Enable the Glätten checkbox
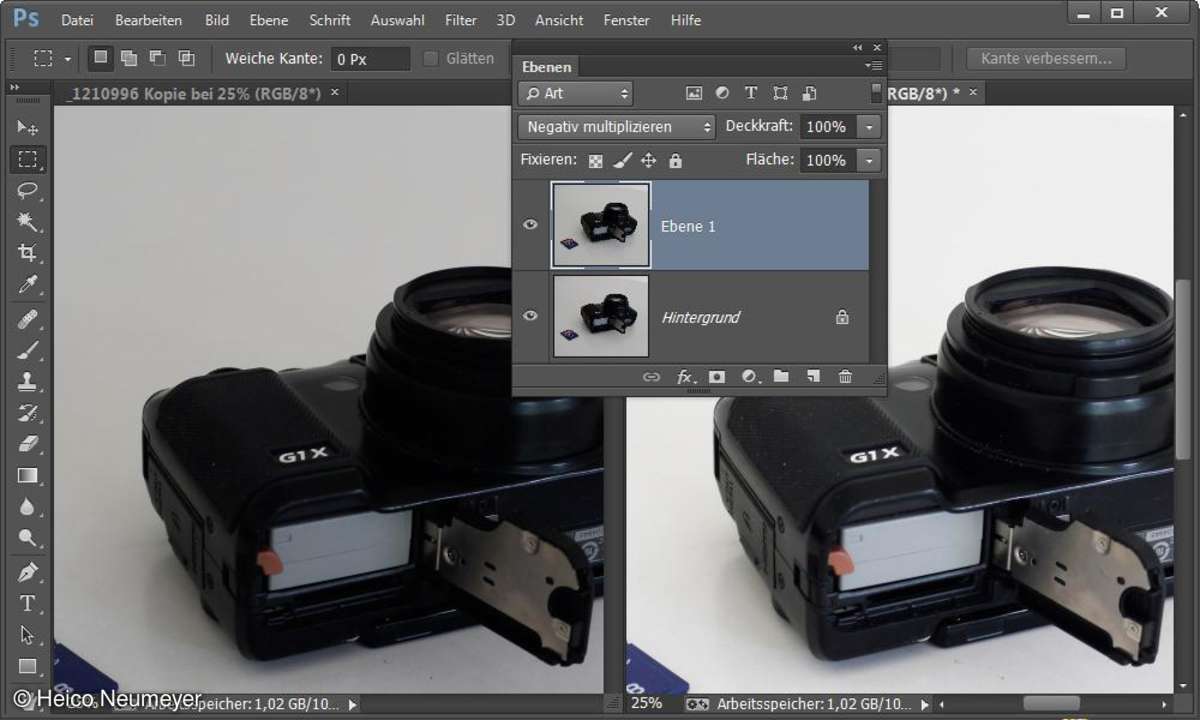 pos(431,59)
